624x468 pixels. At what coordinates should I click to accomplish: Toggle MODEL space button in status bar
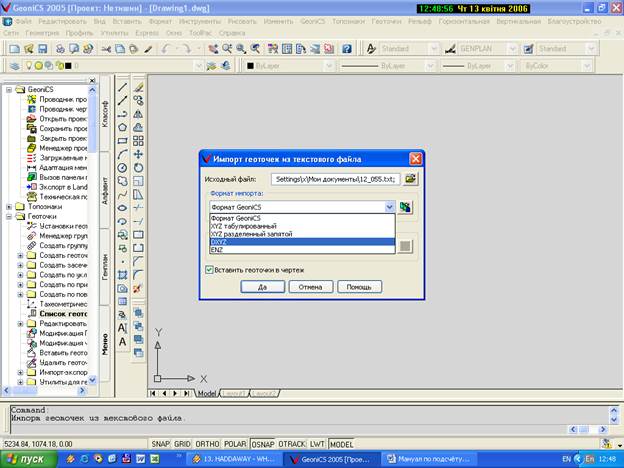pyautogui.click(x=341, y=444)
